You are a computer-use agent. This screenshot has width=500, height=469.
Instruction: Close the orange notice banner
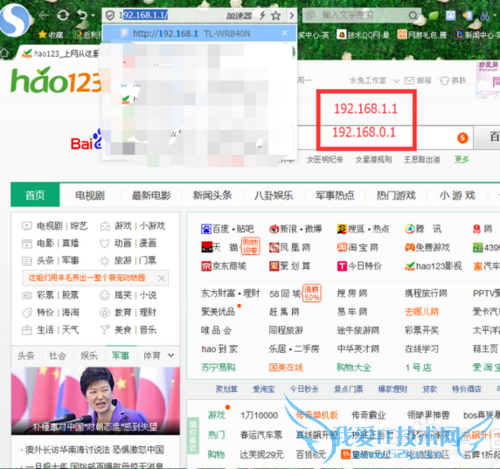pyautogui.click(x=161, y=278)
